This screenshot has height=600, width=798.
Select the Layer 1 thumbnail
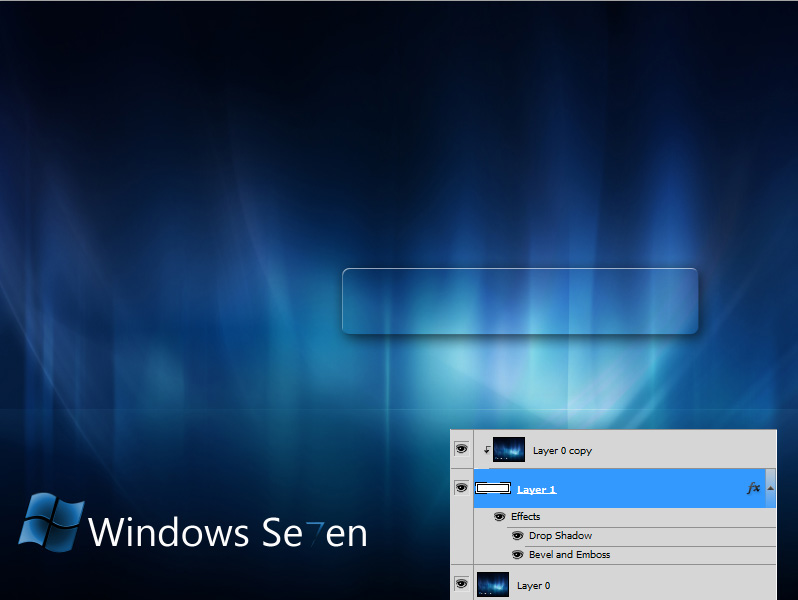point(493,489)
